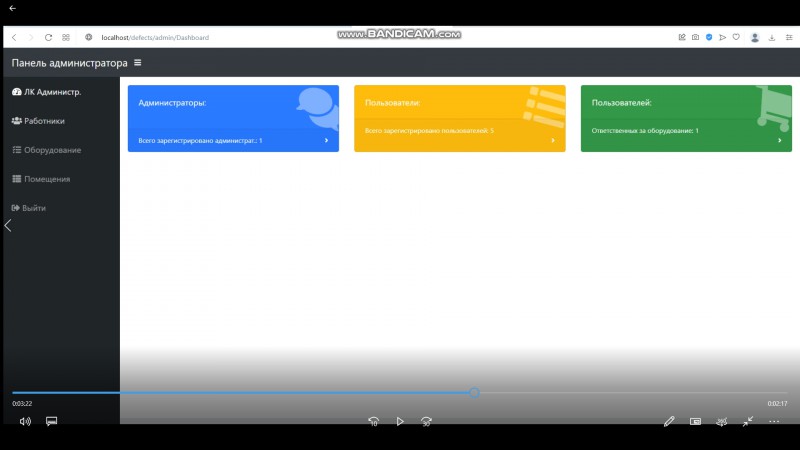Exit full screen with the arrows icon
The height and width of the screenshot is (450, 800).
tap(748, 421)
